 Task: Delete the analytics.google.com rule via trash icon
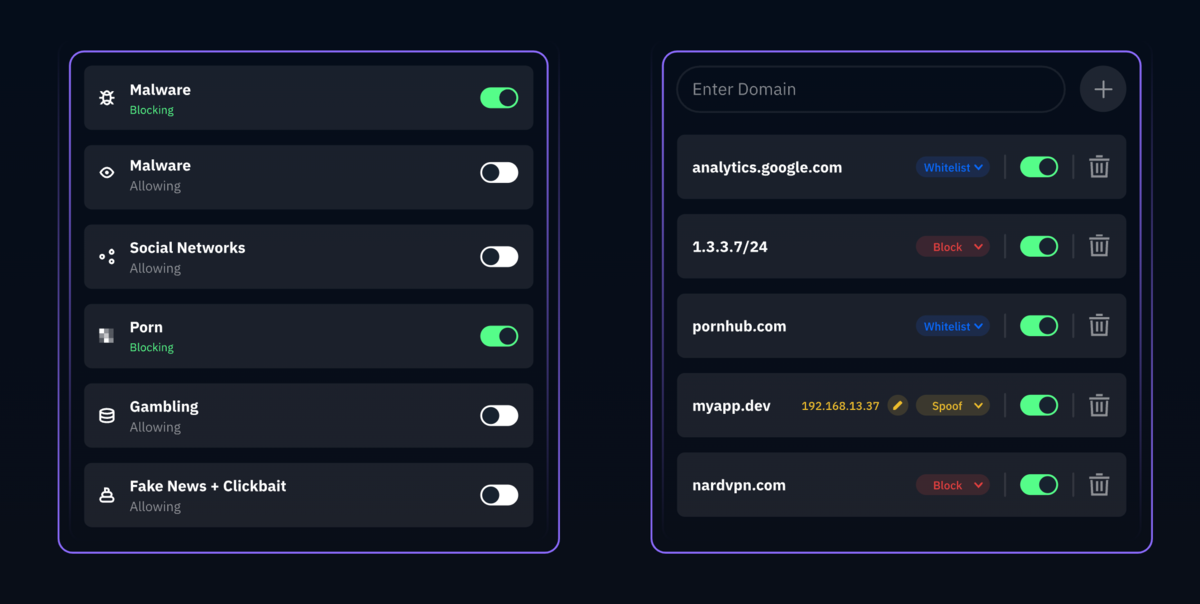click(x=1099, y=167)
